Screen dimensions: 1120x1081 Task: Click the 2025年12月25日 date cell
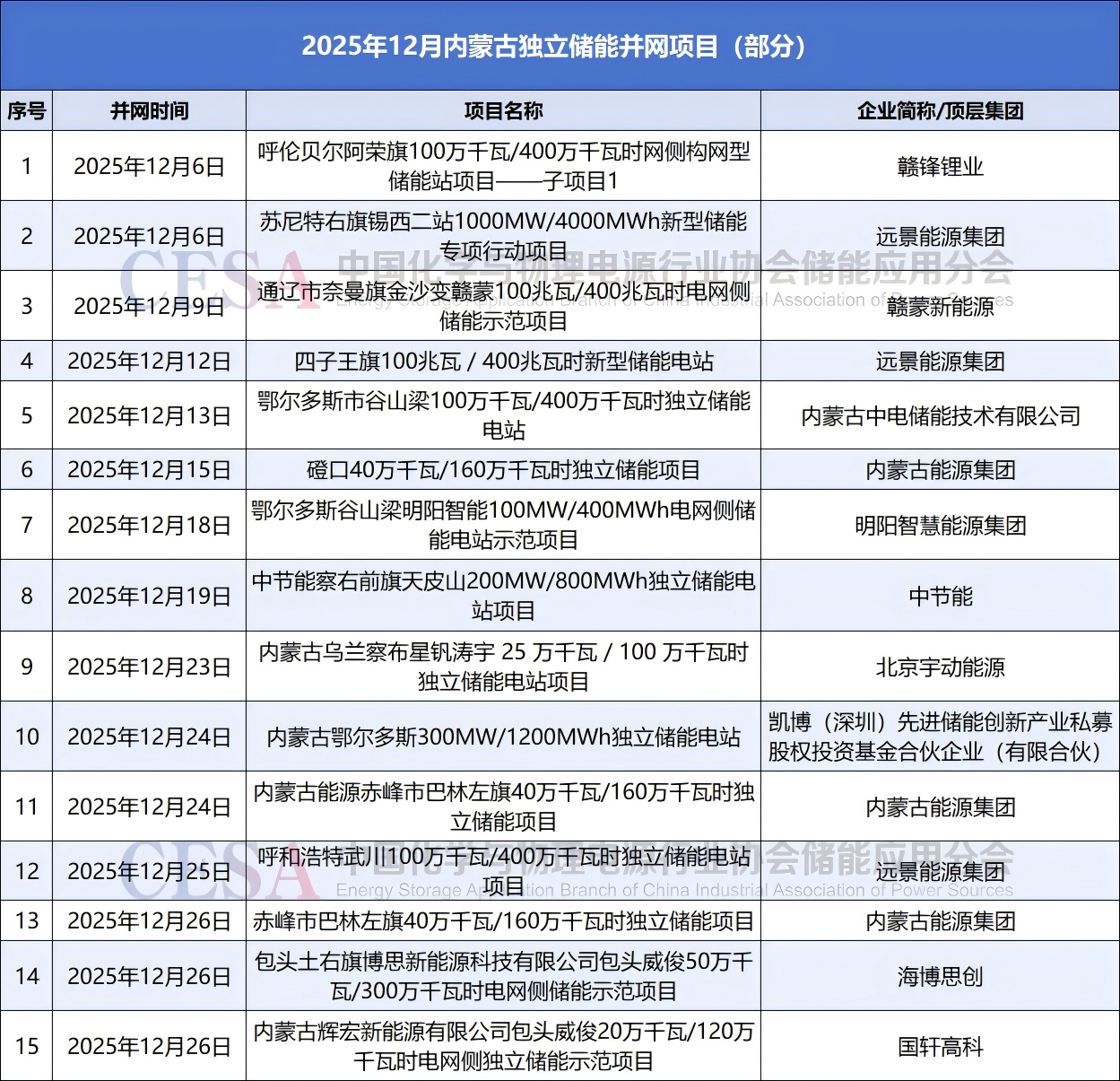coord(149,872)
